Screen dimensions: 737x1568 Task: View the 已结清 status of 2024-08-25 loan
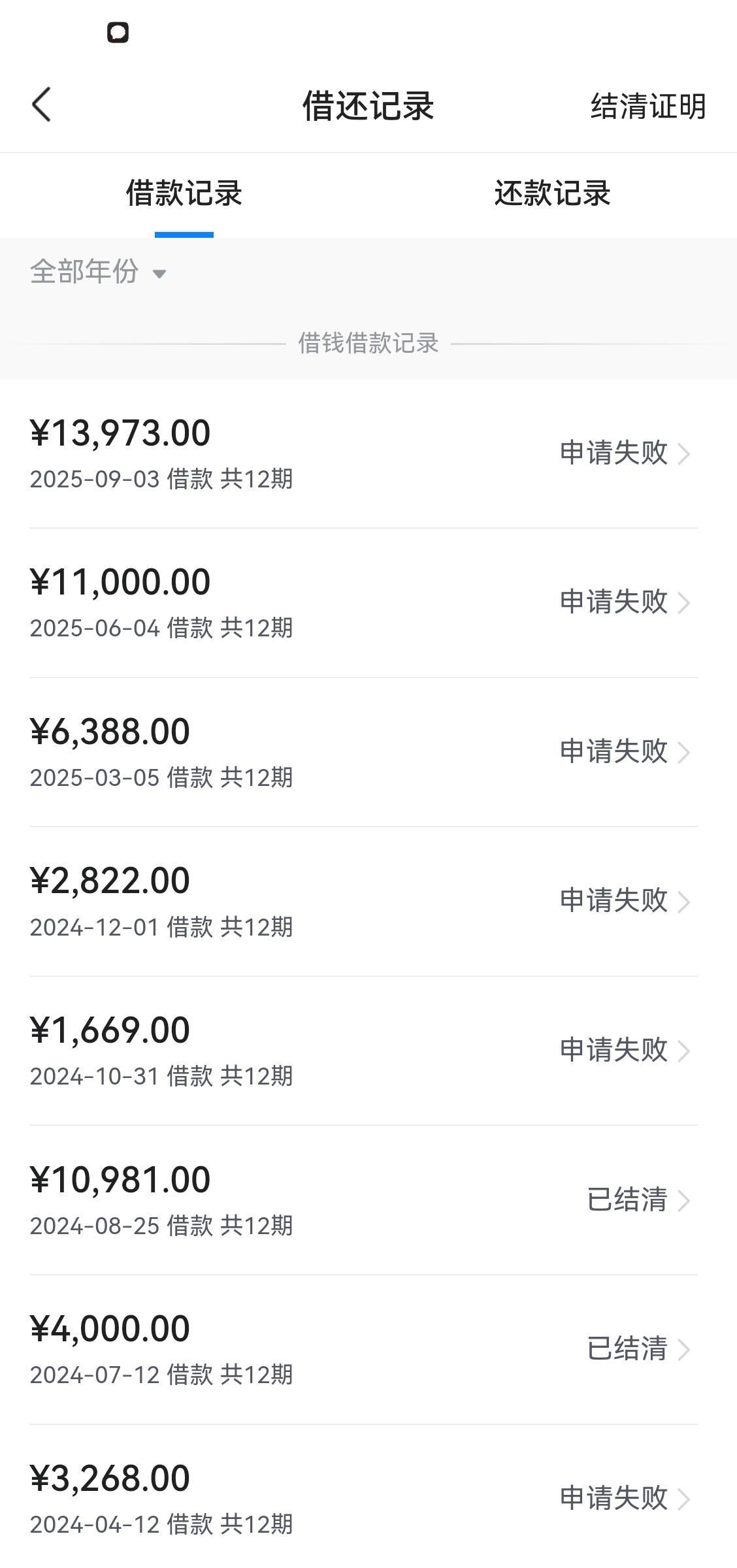[x=627, y=1200]
